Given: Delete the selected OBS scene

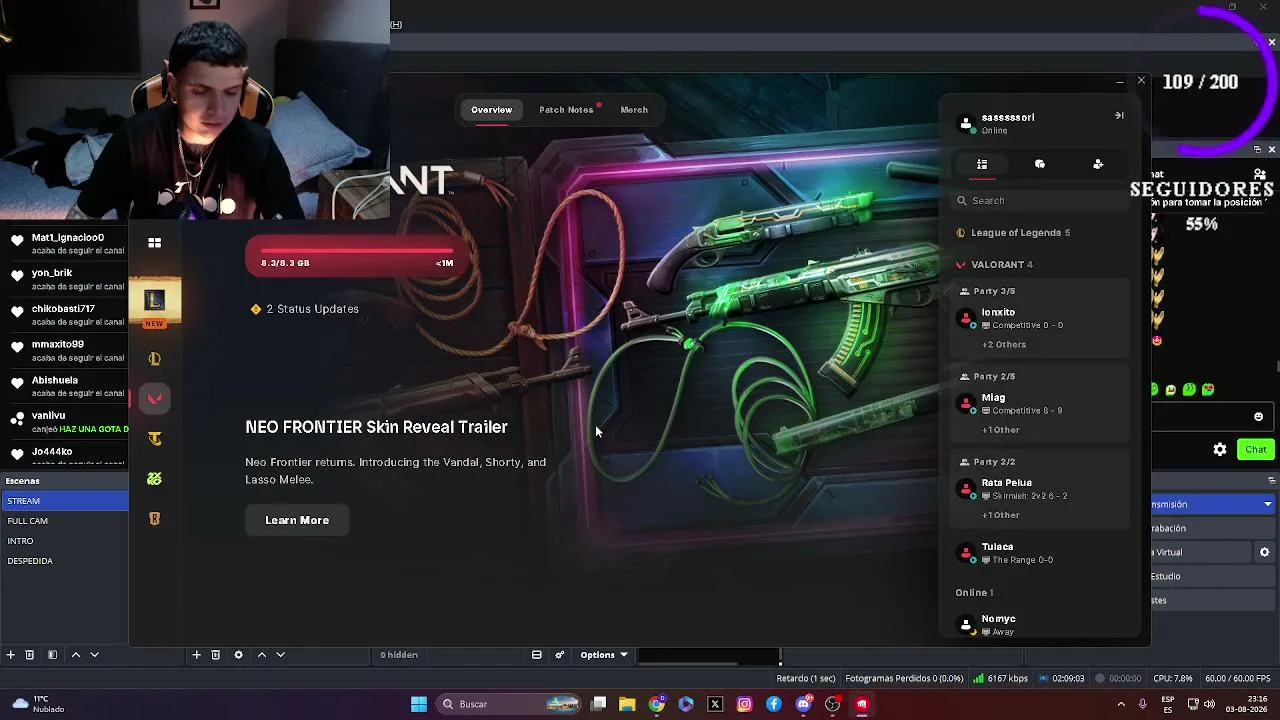Looking at the screenshot, I should [30, 655].
